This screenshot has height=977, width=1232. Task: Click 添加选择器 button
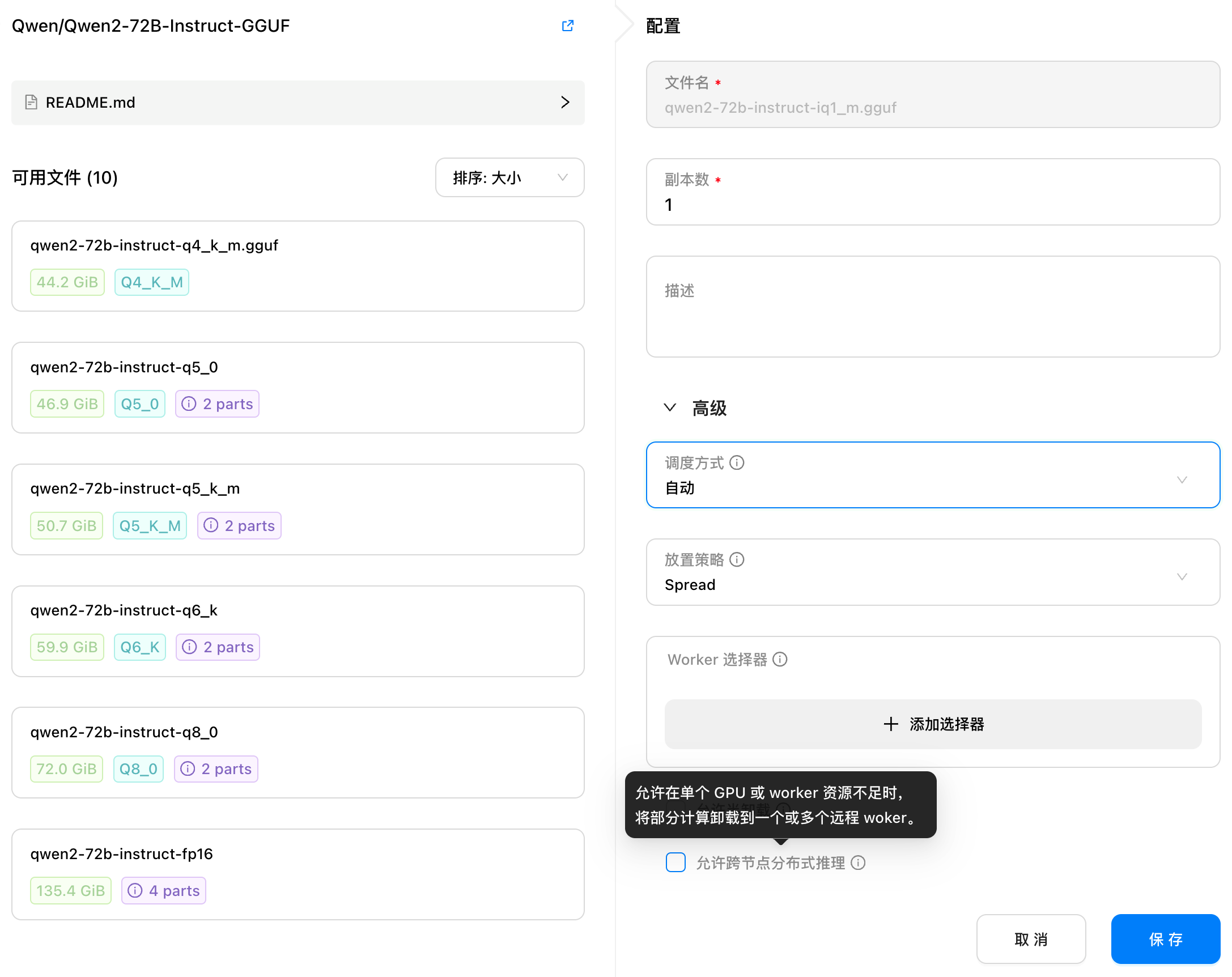coord(933,724)
